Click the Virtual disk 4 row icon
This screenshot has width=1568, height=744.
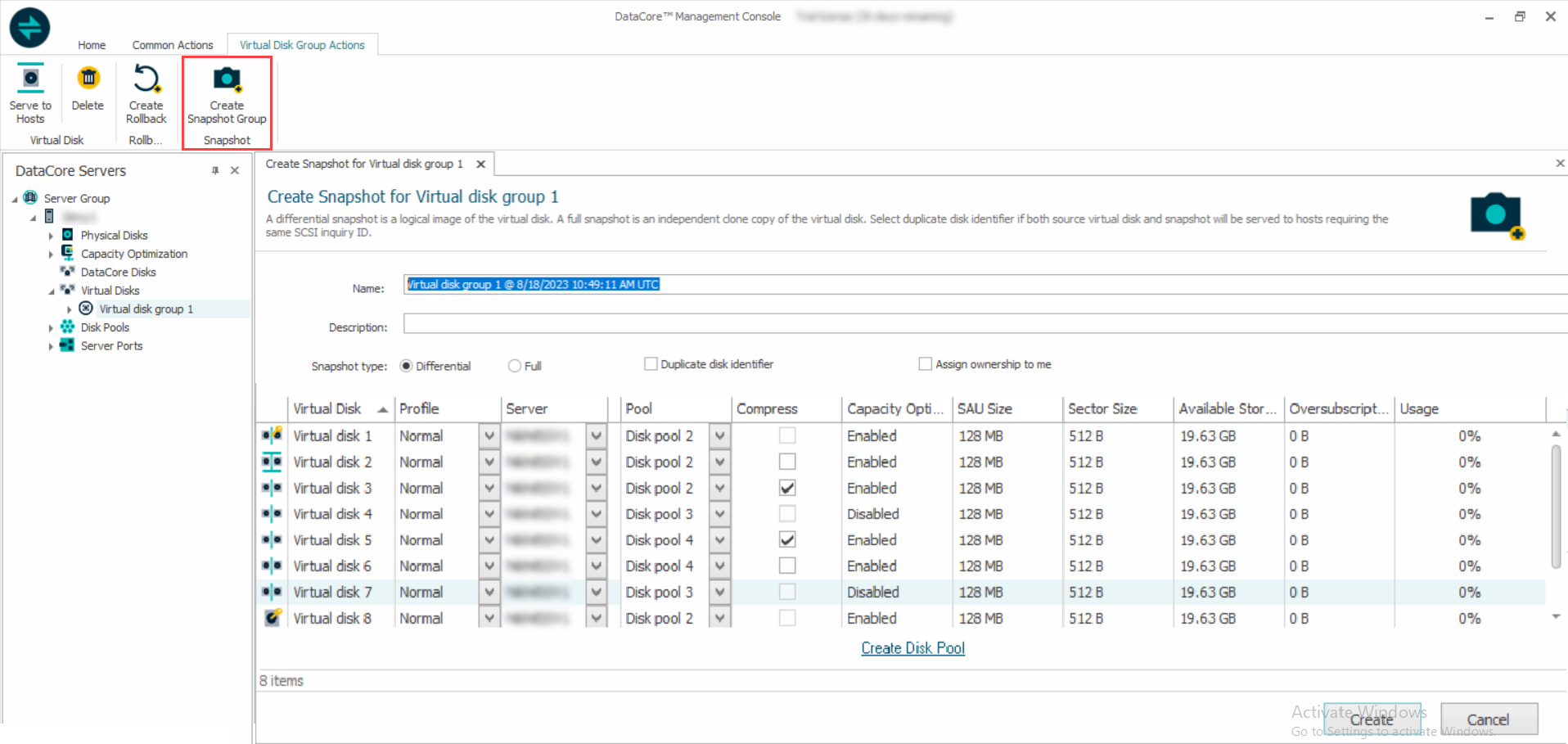273,514
